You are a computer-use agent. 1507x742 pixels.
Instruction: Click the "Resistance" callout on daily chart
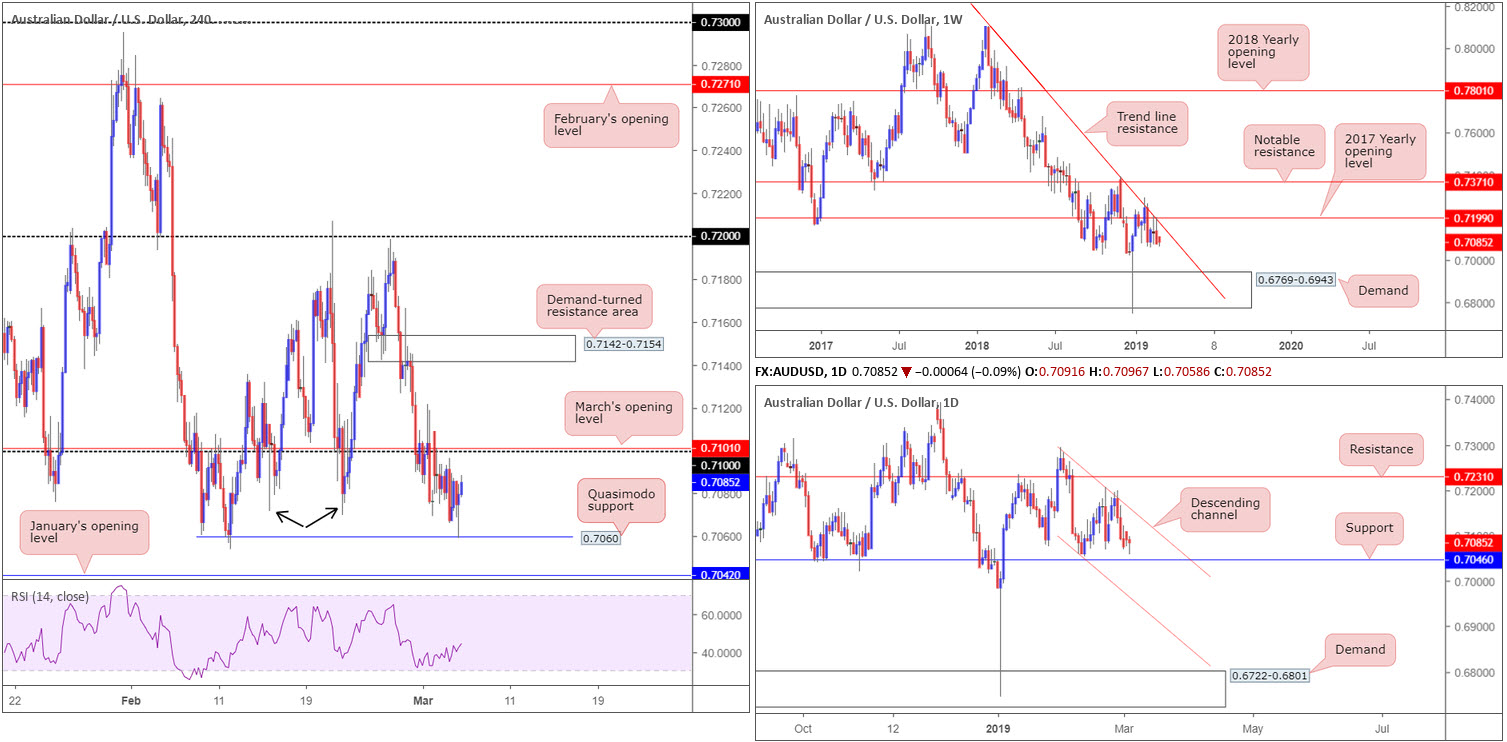[1381, 450]
